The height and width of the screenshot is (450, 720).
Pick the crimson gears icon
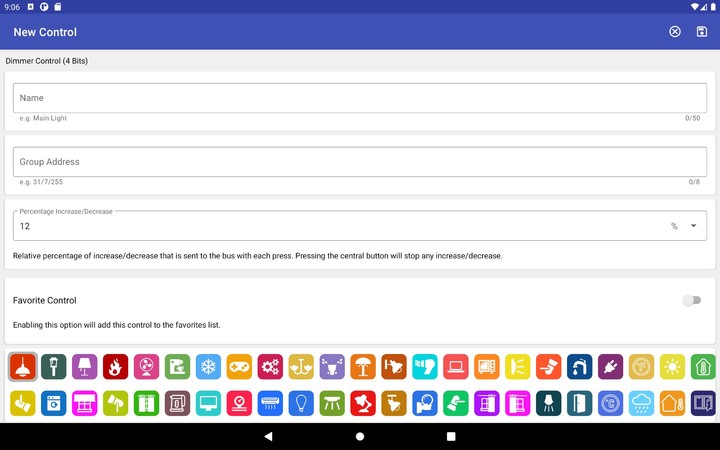270,366
